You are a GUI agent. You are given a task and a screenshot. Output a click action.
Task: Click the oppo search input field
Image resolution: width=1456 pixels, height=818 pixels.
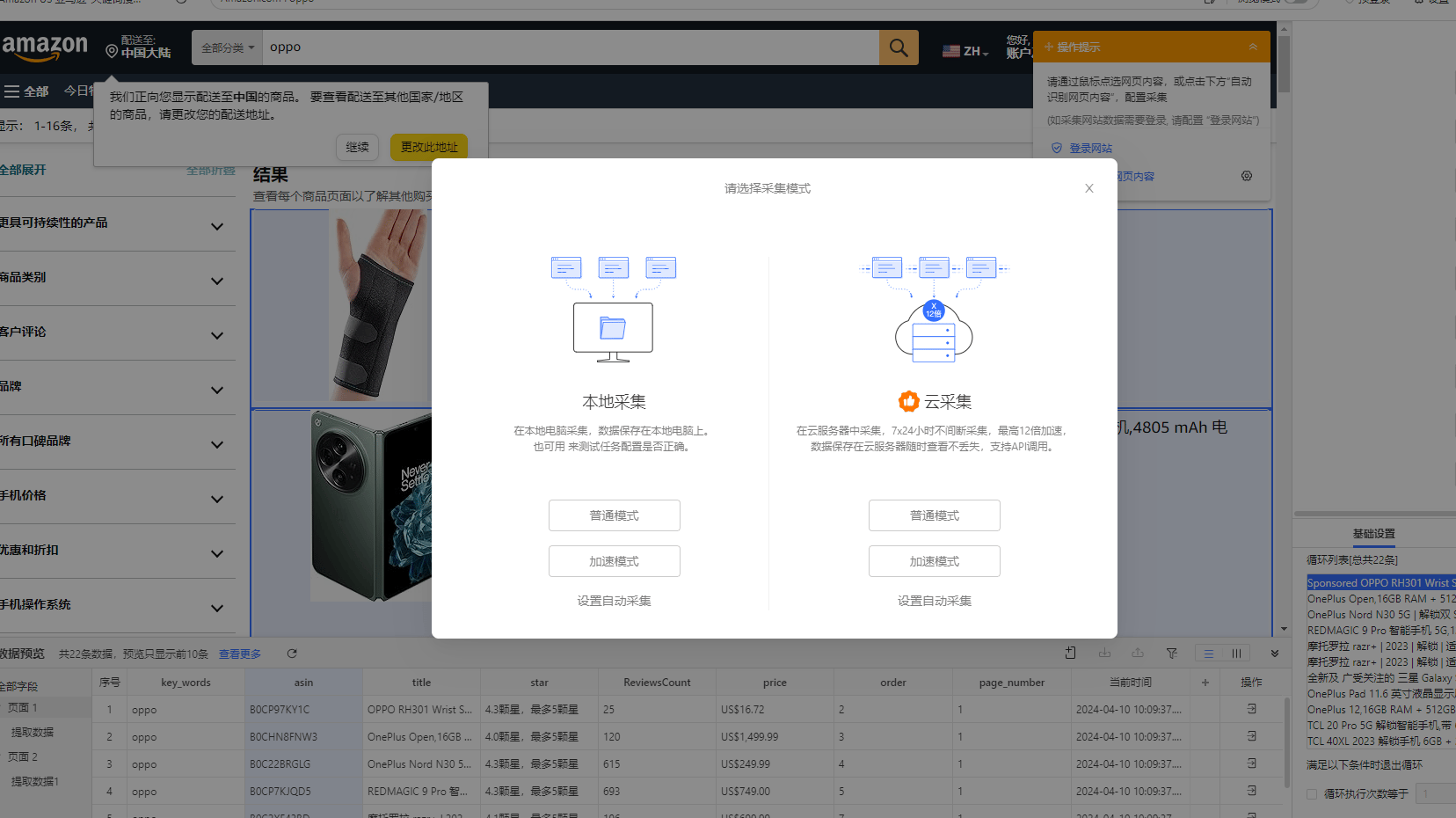pos(571,47)
